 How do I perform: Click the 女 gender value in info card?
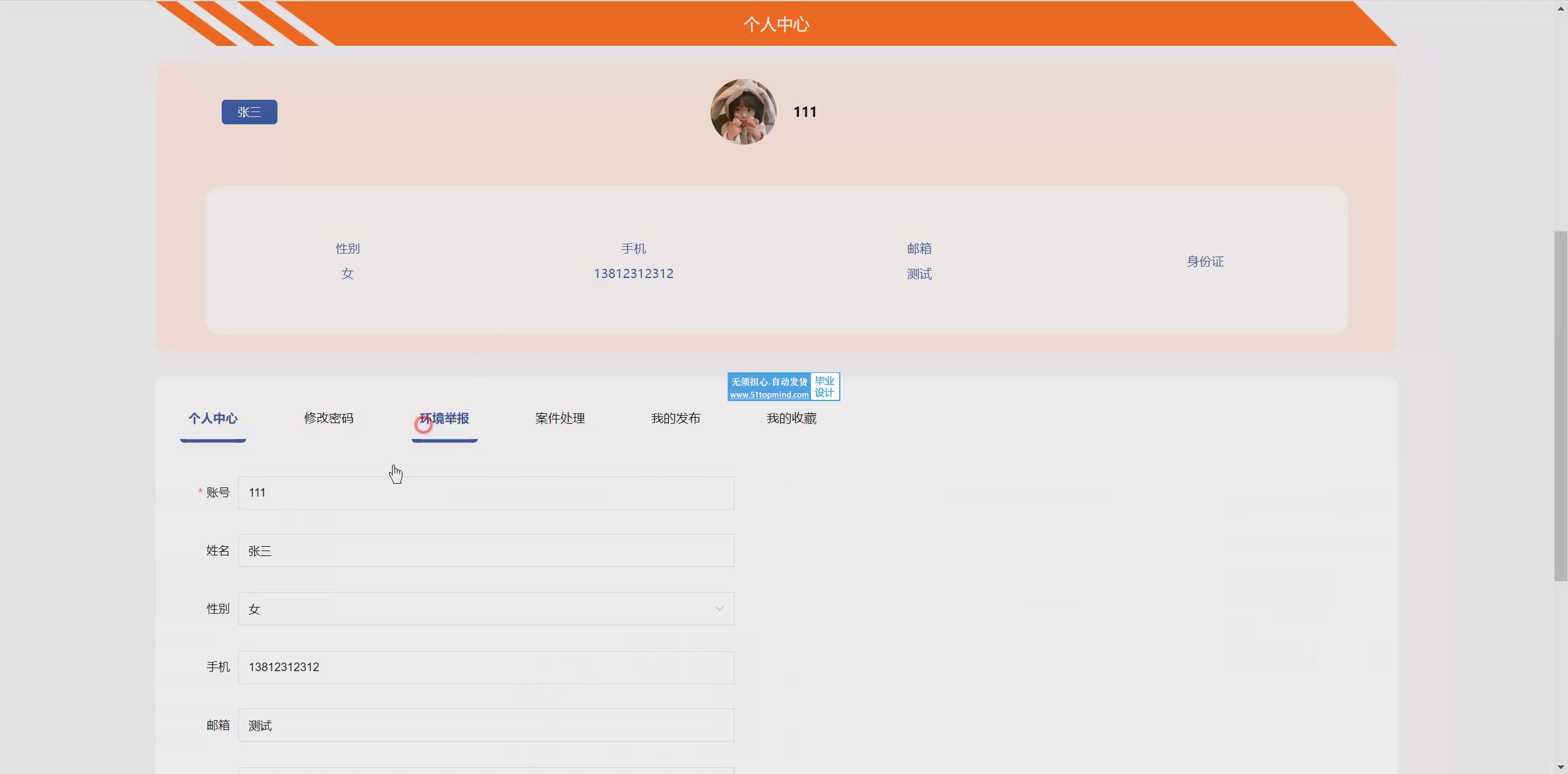pyautogui.click(x=347, y=274)
